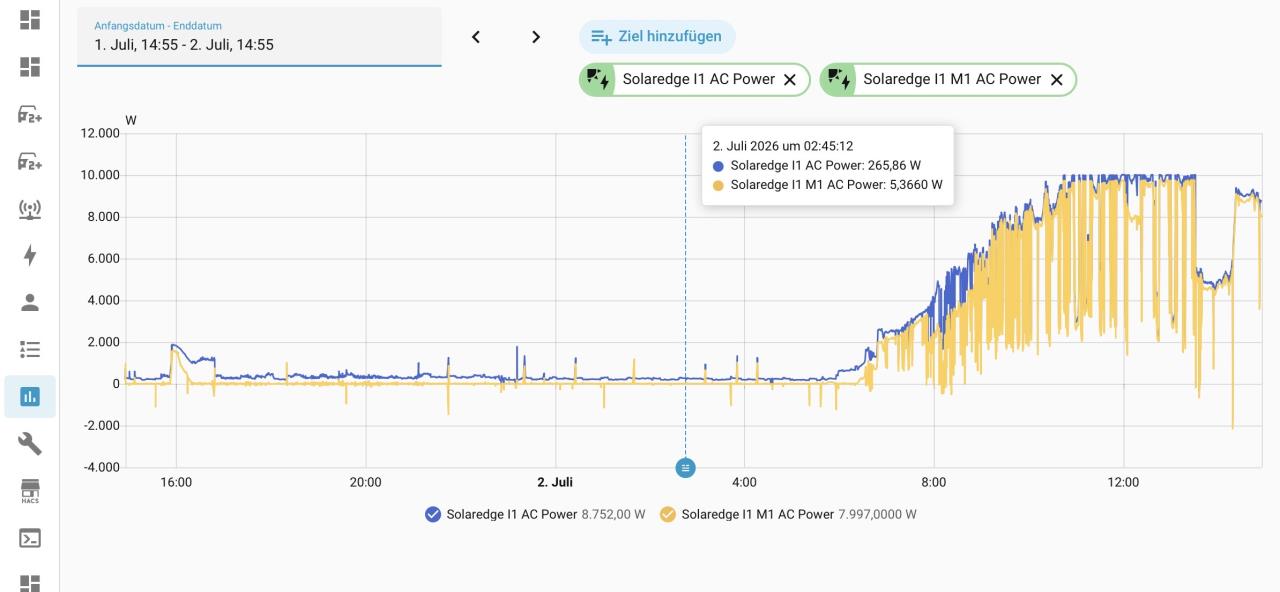Click the 12.000 y-axis label
1280x592 pixels.
click(100, 134)
